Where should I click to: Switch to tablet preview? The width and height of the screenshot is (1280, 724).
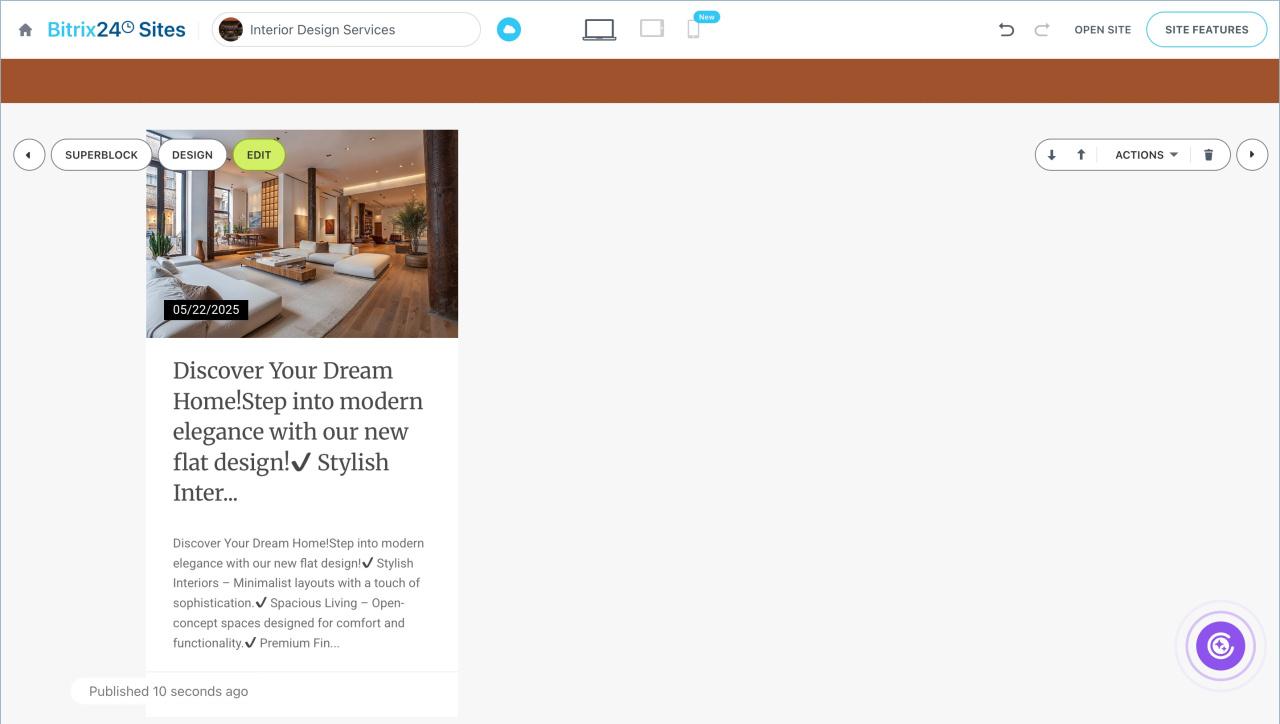(652, 29)
